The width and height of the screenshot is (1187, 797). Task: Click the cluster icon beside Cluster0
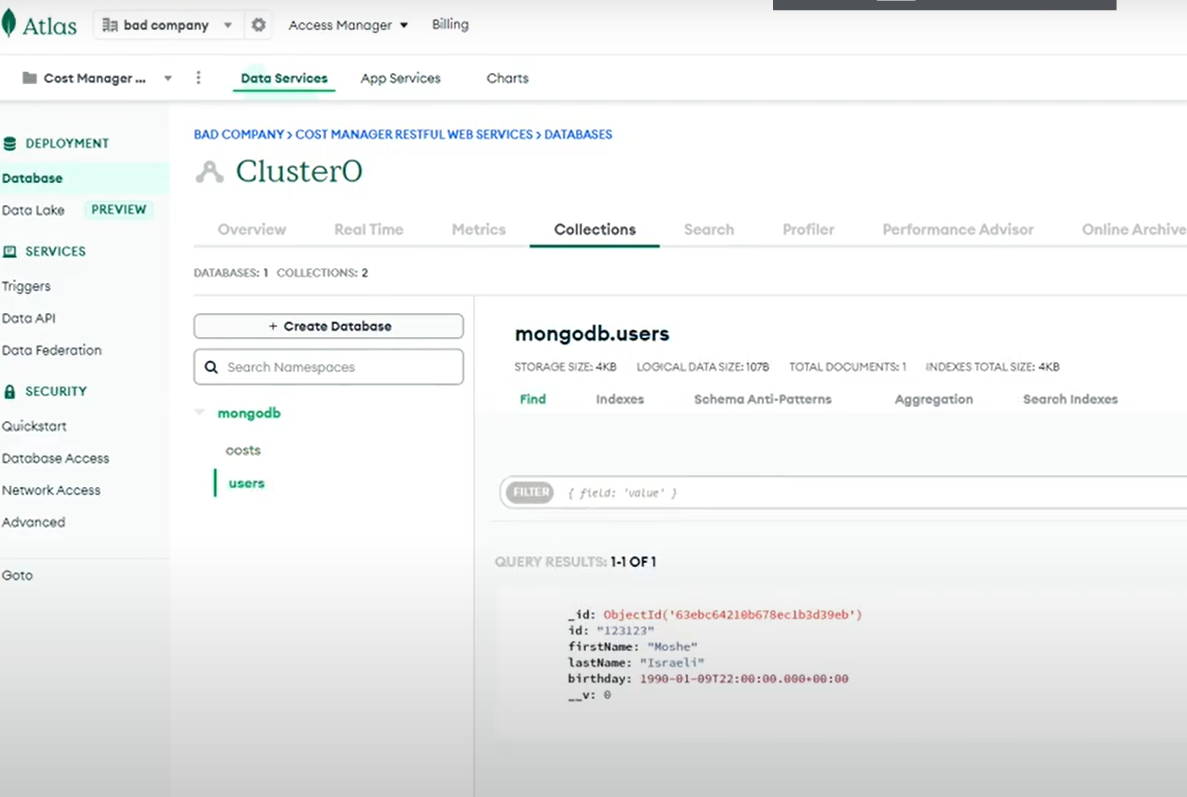(x=207, y=171)
